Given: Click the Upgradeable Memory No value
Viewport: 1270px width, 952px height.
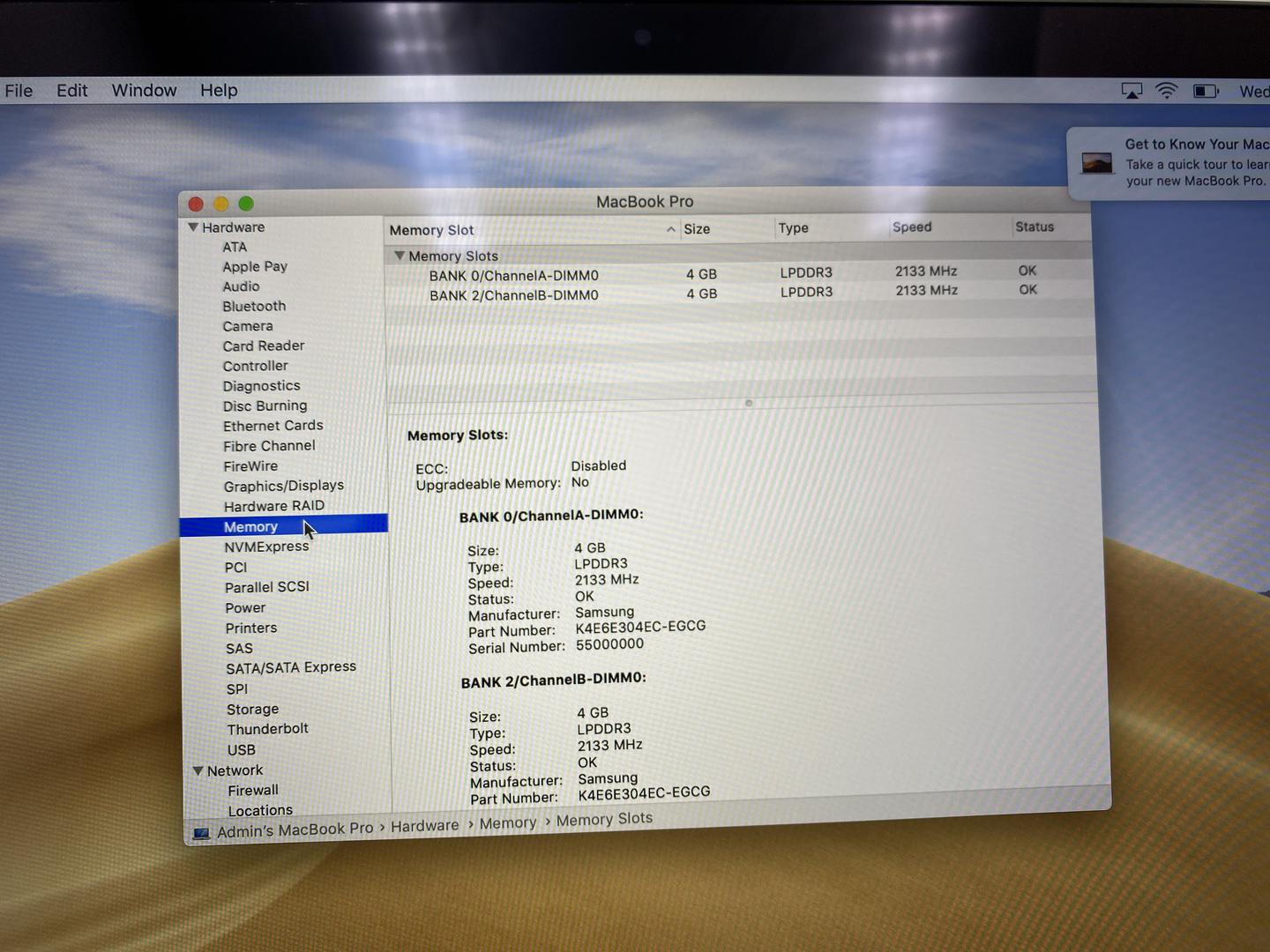Looking at the screenshot, I should 580,482.
